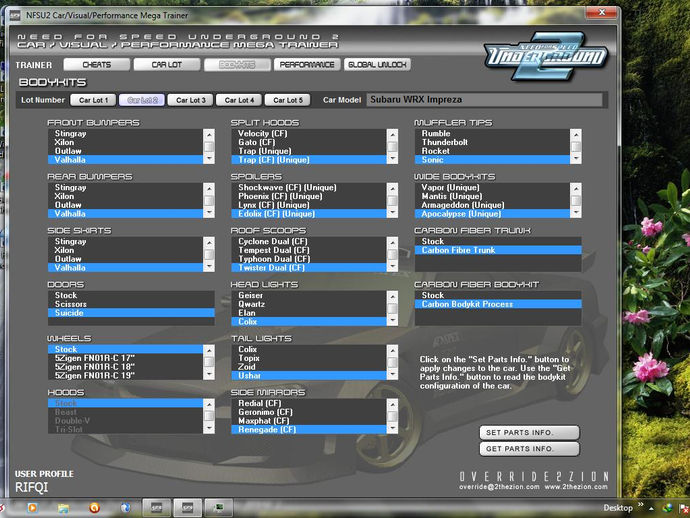Select Trap (CF) (Unique) split hood
690x518 pixels.
tap(309, 160)
